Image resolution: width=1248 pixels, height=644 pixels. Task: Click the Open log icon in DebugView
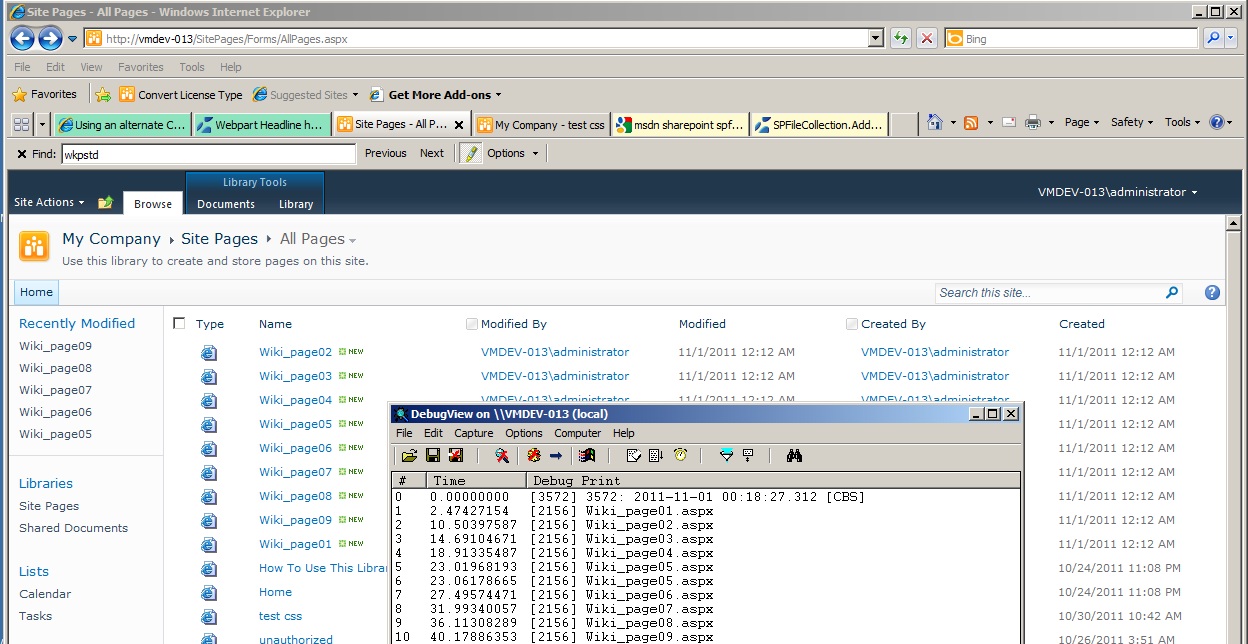pyautogui.click(x=410, y=456)
